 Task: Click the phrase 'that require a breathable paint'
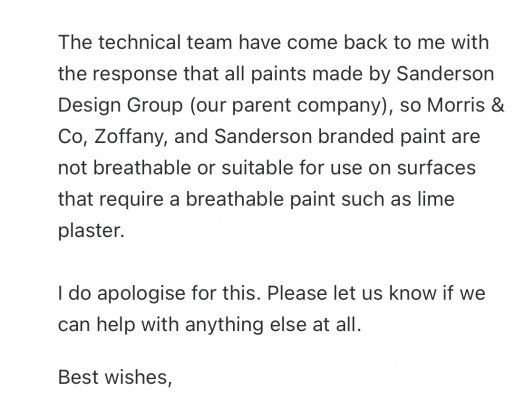tap(197, 200)
